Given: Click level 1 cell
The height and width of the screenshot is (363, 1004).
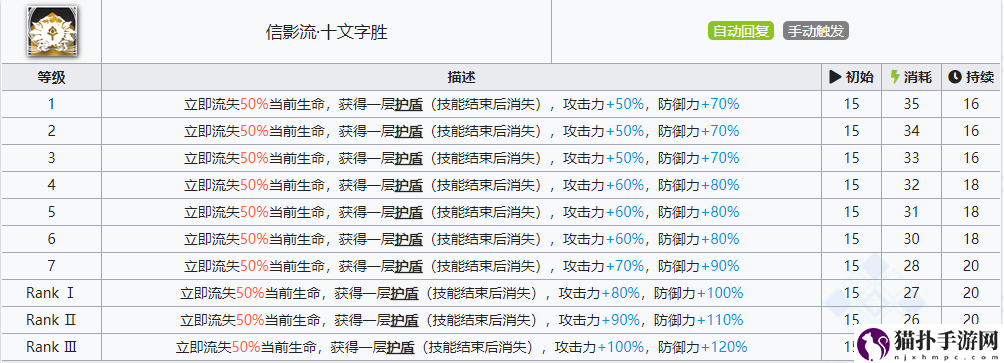Looking at the screenshot, I should pos(51,104).
